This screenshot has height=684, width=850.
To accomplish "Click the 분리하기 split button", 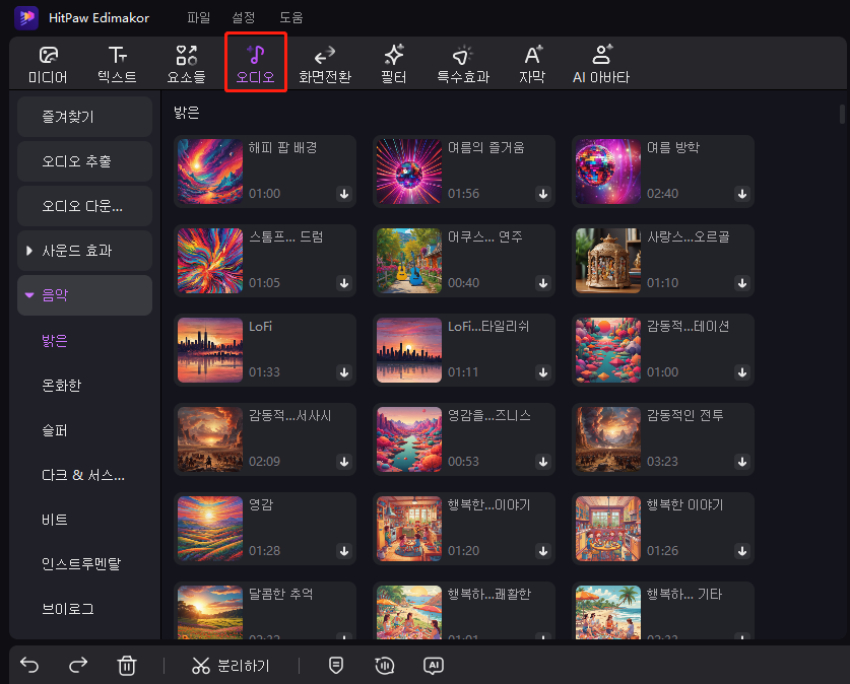I will [x=230, y=665].
